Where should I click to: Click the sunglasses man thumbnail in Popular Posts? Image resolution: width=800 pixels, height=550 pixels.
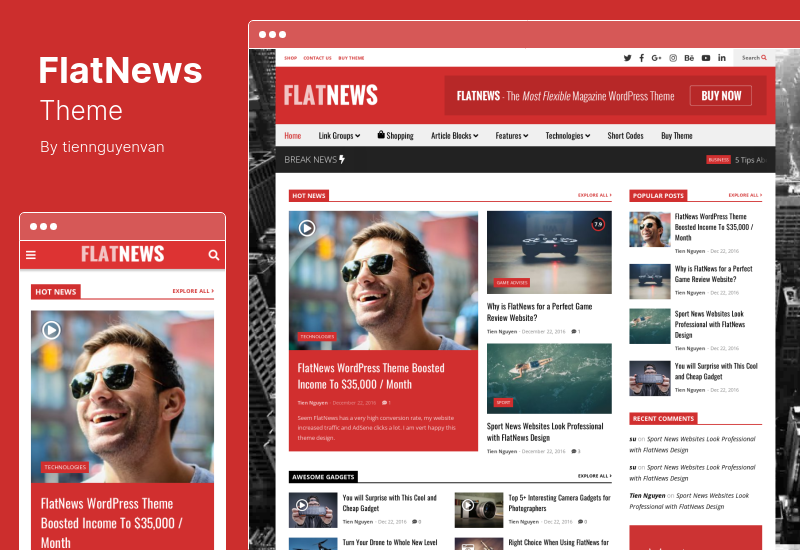click(649, 230)
